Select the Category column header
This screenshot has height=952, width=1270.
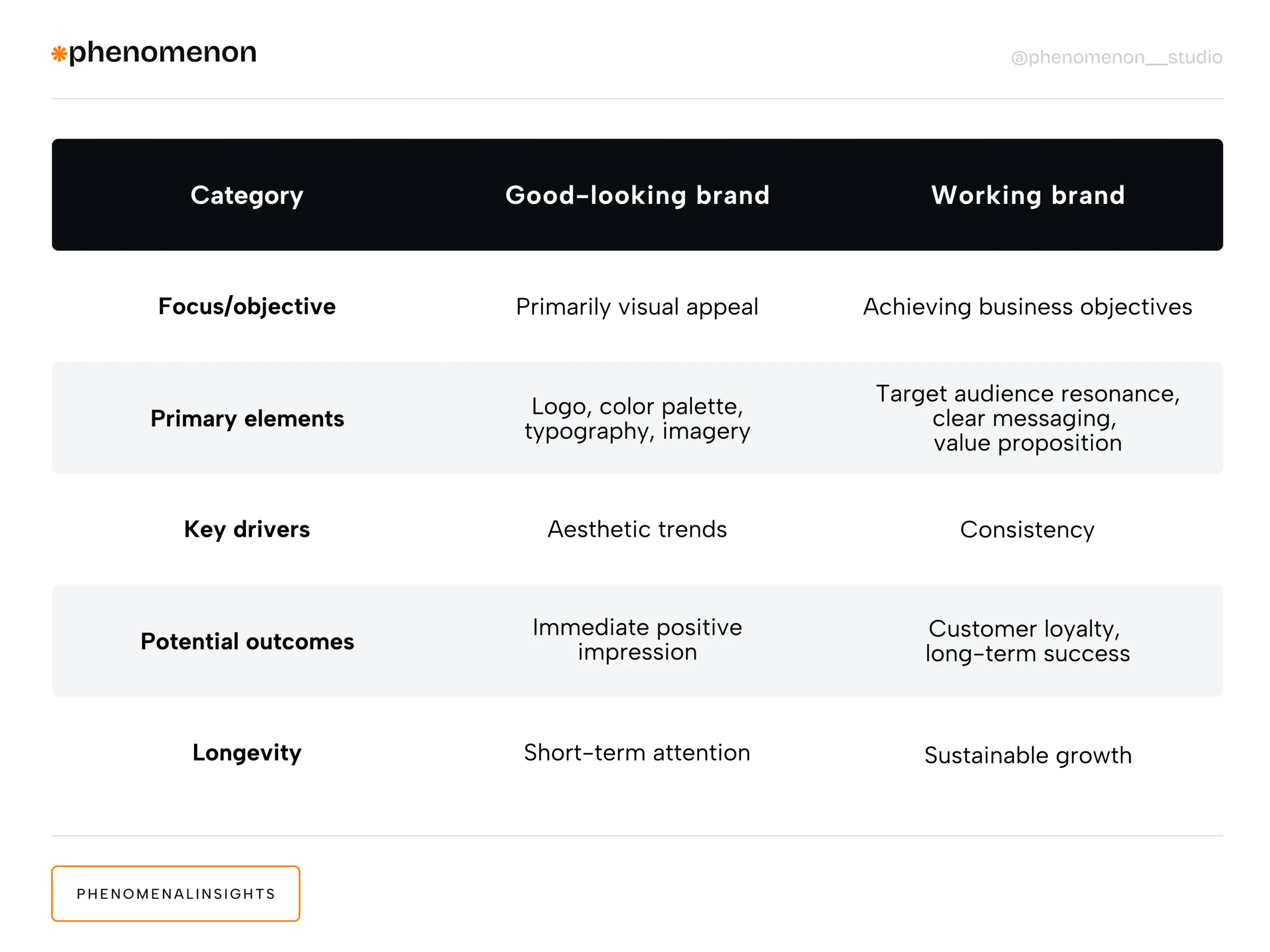[x=247, y=195]
